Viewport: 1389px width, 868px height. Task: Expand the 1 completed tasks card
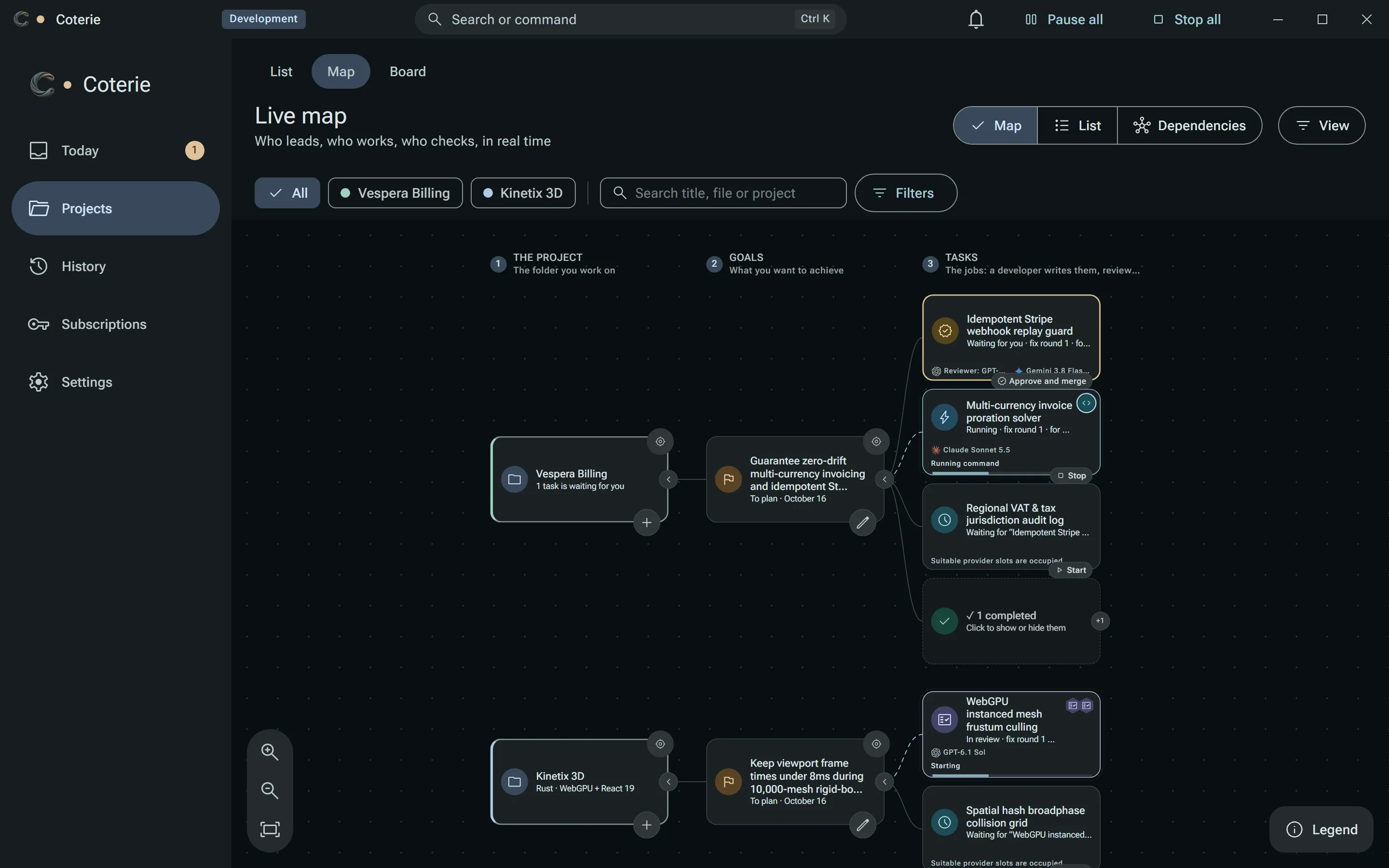click(1011, 621)
